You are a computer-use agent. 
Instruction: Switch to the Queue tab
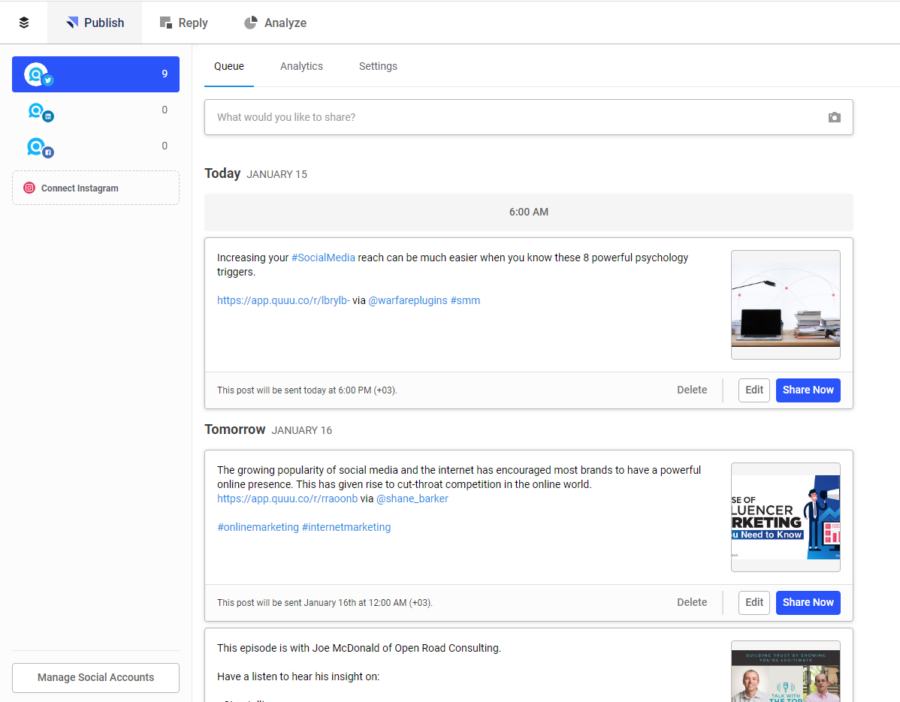pyautogui.click(x=229, y=67)
